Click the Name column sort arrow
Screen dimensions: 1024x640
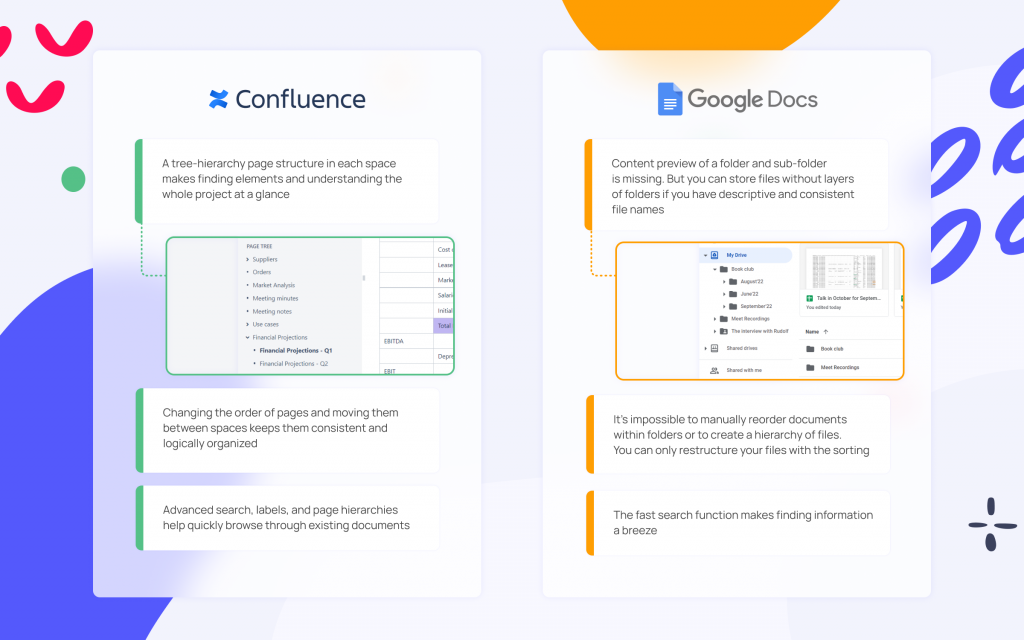point(825,332)
